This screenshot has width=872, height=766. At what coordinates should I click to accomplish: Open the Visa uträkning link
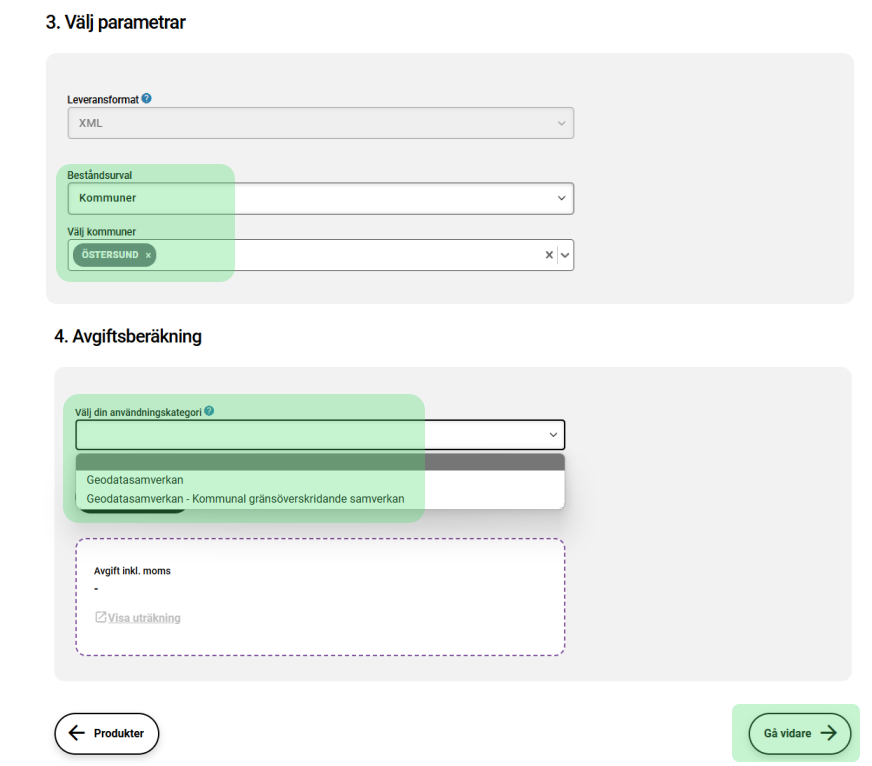pyautogui.click(x=144, y=618)
